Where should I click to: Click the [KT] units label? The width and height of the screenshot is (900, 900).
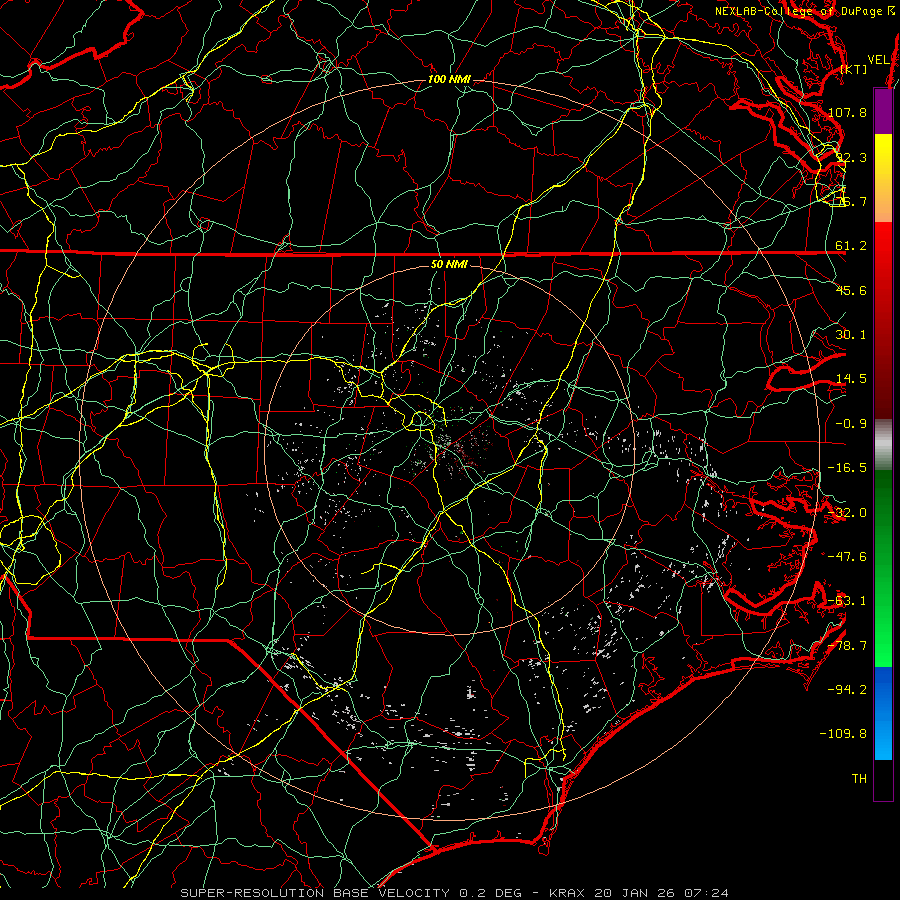coord(854,69)
